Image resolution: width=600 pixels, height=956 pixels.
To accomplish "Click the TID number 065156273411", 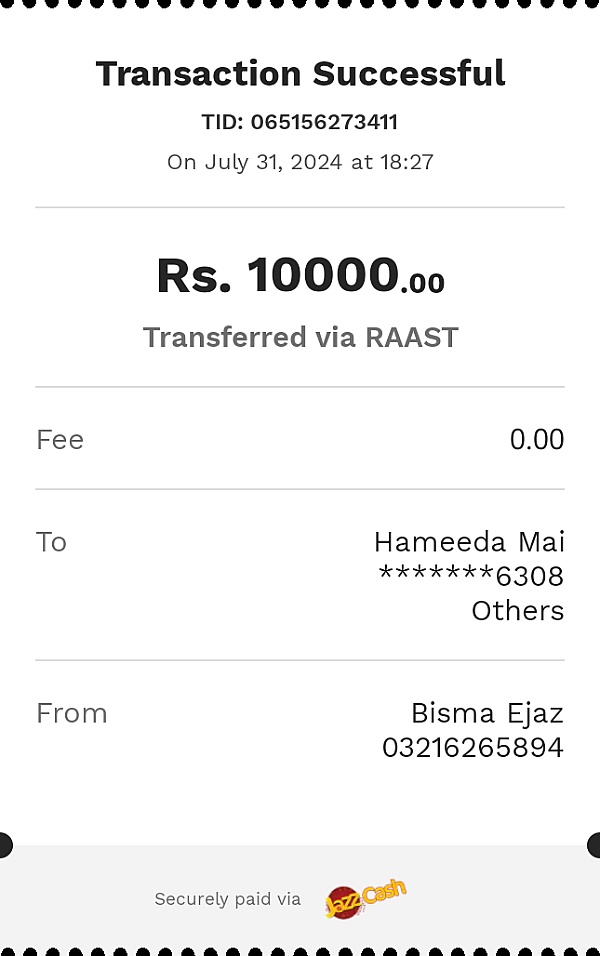I will [x=324, y=122].
